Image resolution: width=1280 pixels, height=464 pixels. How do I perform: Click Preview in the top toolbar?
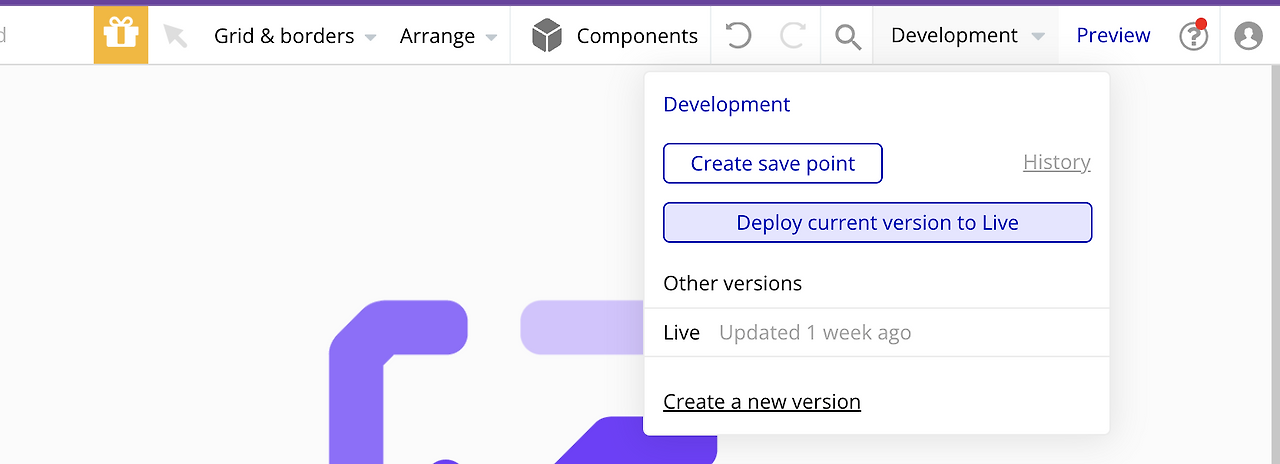click(x=1113, y=36)
